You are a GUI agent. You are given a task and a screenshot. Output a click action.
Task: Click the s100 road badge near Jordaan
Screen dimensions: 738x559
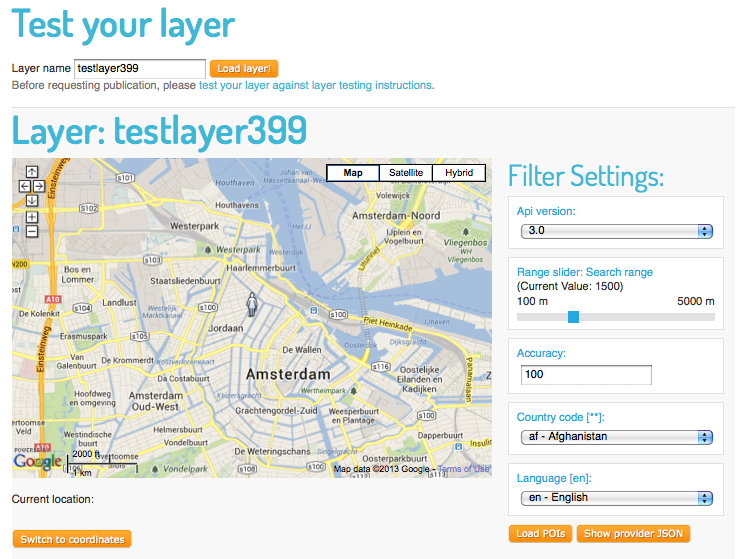[x=208, y=307]
